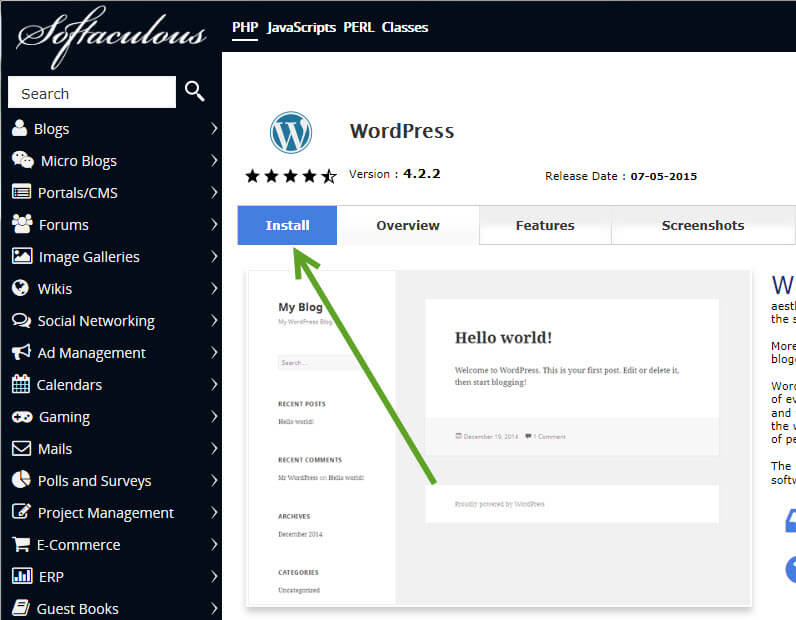The image size is (796, 620).
Task: Click the Project Management edit icon
Action: 21,511
